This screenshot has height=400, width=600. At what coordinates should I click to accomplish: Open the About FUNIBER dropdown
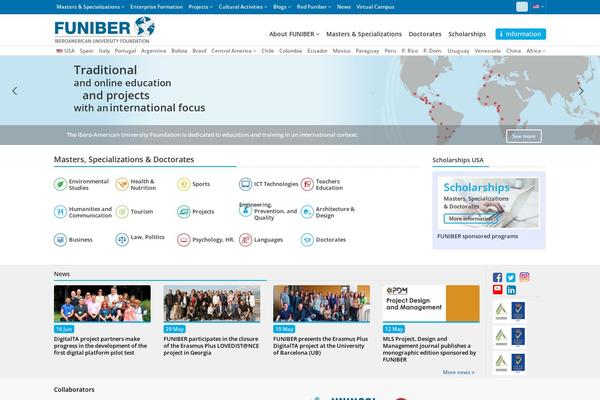click(294, 34)
